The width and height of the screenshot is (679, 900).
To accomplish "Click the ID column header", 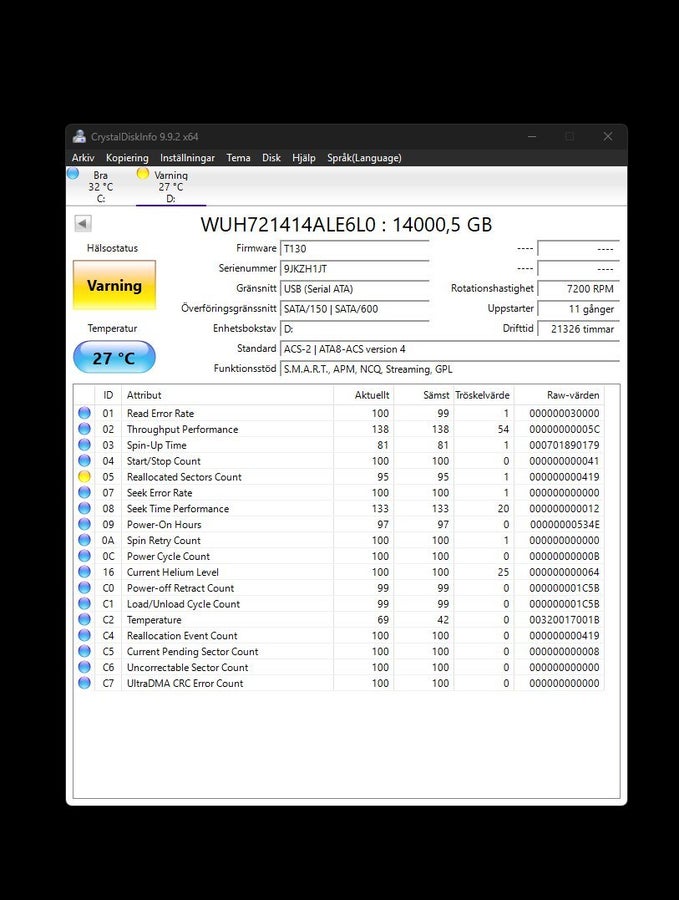I will [108, 395].
